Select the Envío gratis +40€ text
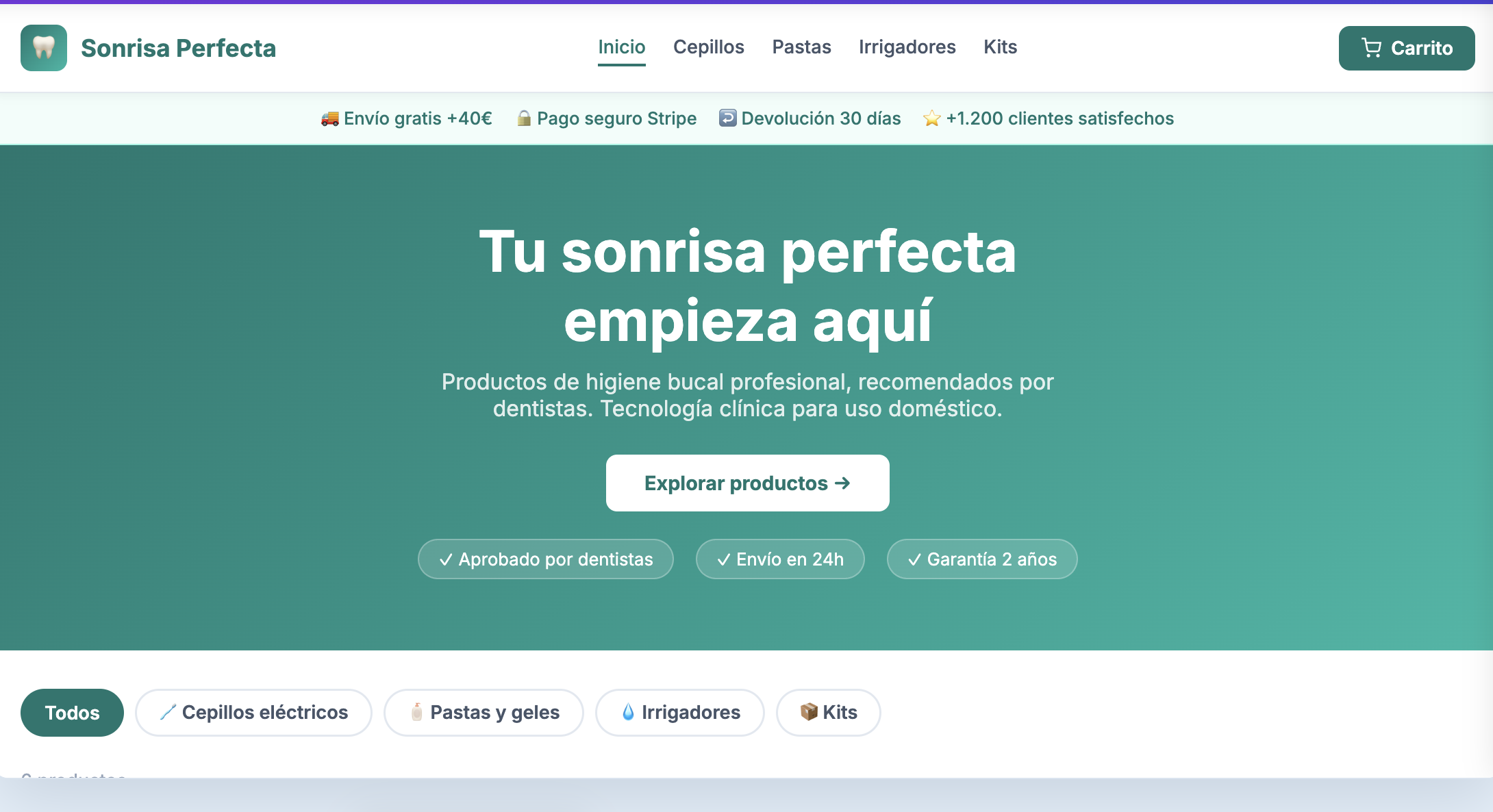1493x812 pixels. pyautogui.click(x=418, y=118)
